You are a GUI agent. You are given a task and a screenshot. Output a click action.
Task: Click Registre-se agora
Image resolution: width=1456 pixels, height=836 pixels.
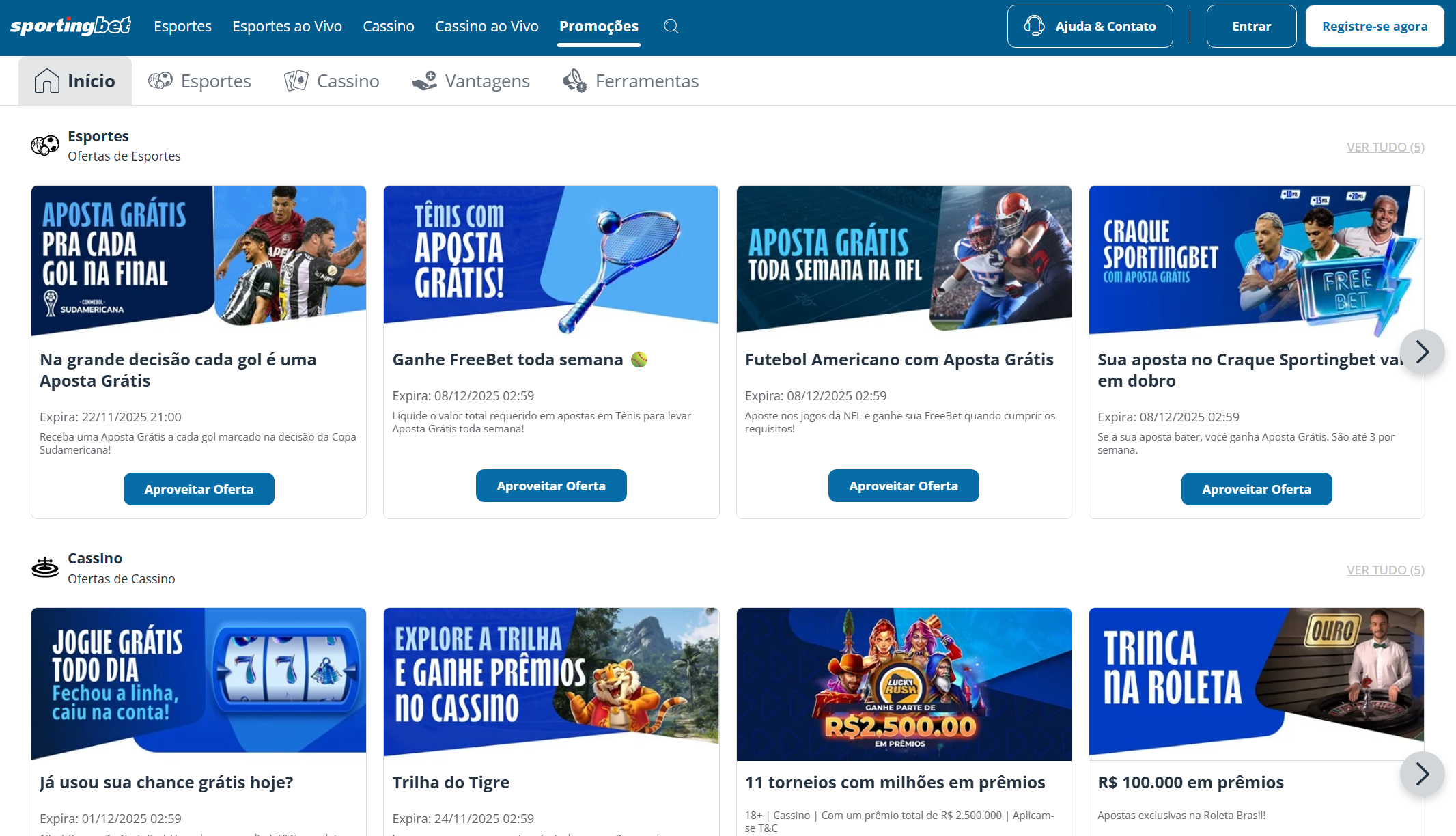(1374, 26)
